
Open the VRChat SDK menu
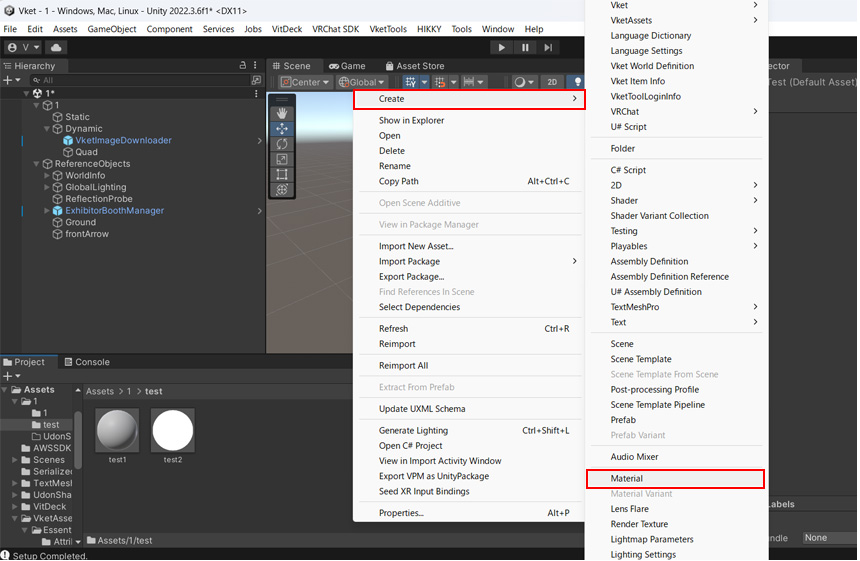[x=335, y=29]
